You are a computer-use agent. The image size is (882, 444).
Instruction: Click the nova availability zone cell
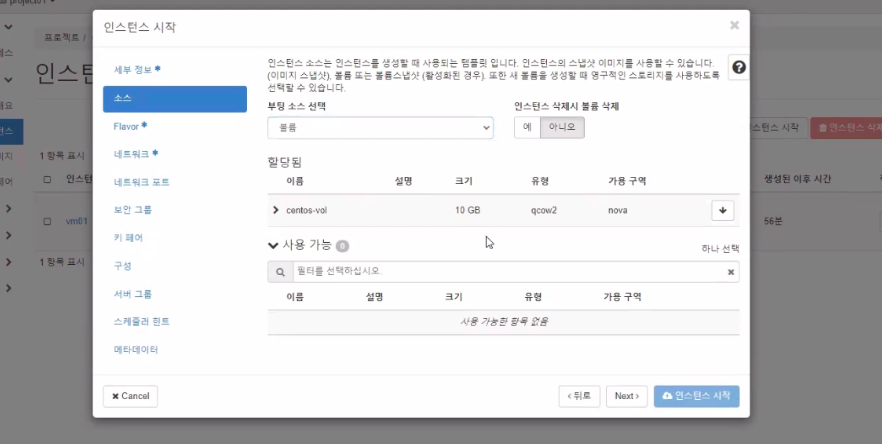click(618, 210)
